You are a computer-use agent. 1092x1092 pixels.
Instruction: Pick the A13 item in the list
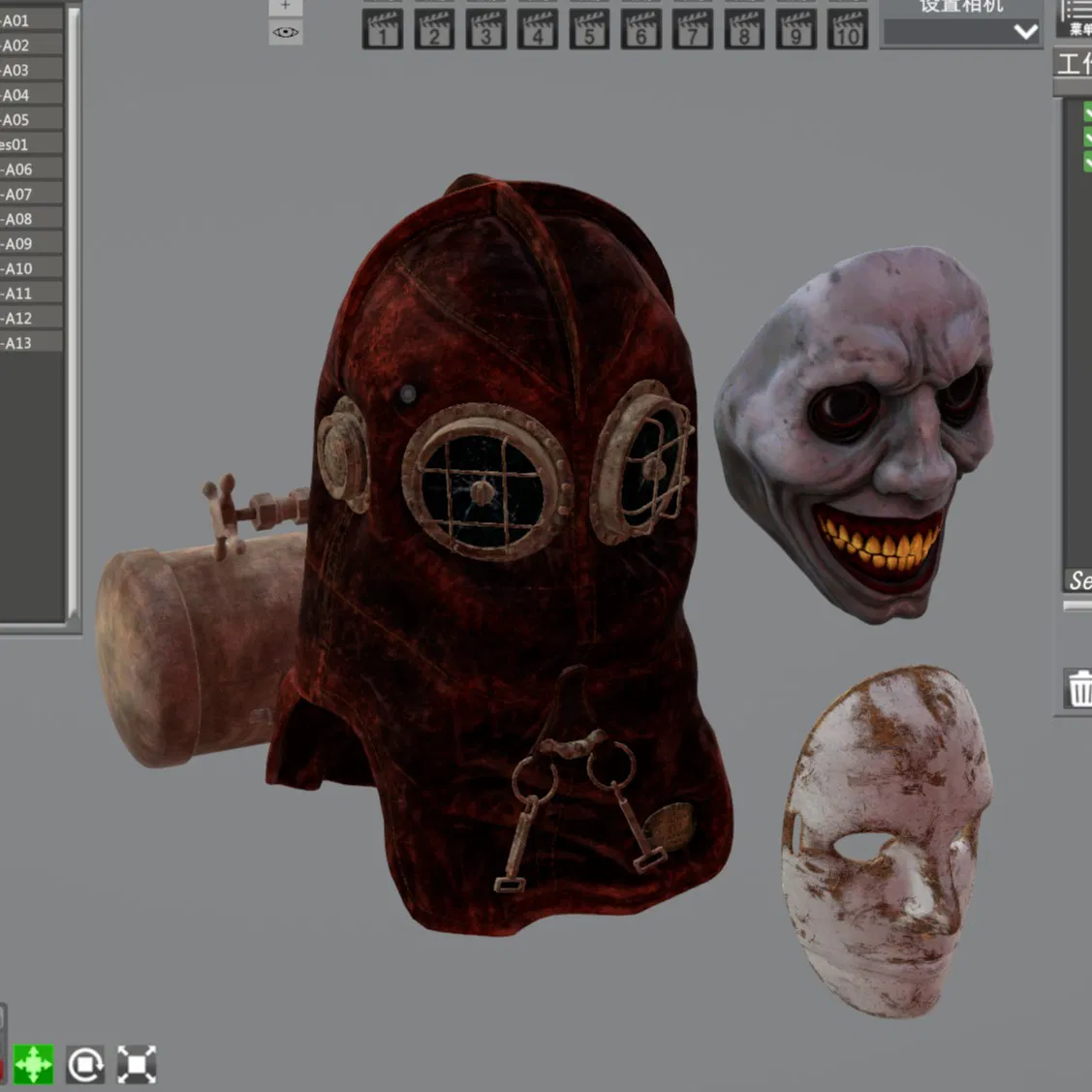pos(31,342)
